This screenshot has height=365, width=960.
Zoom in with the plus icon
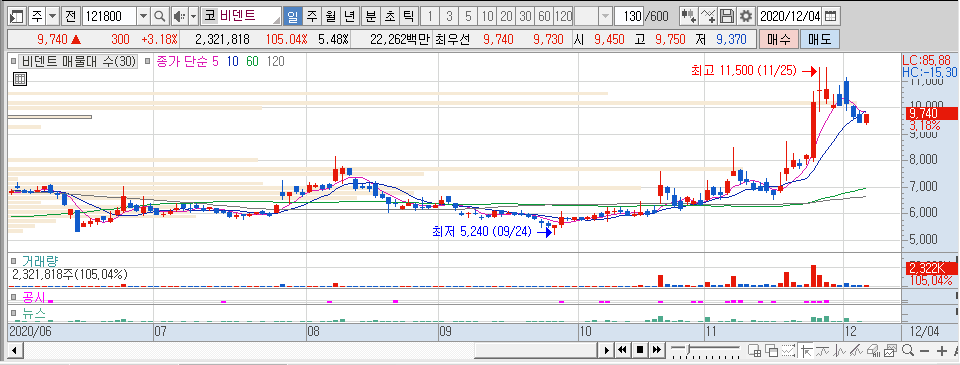[x=942, y=351]
